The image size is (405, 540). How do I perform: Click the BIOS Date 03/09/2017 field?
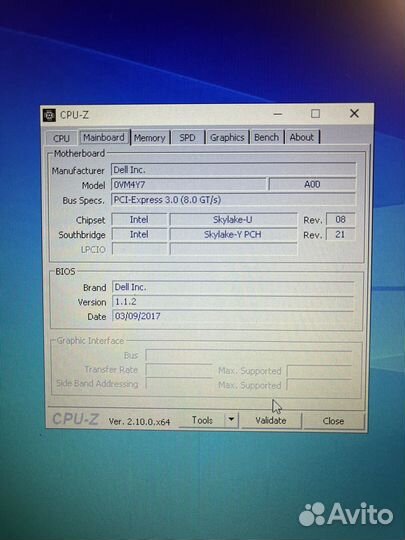[x=233, y=316]
